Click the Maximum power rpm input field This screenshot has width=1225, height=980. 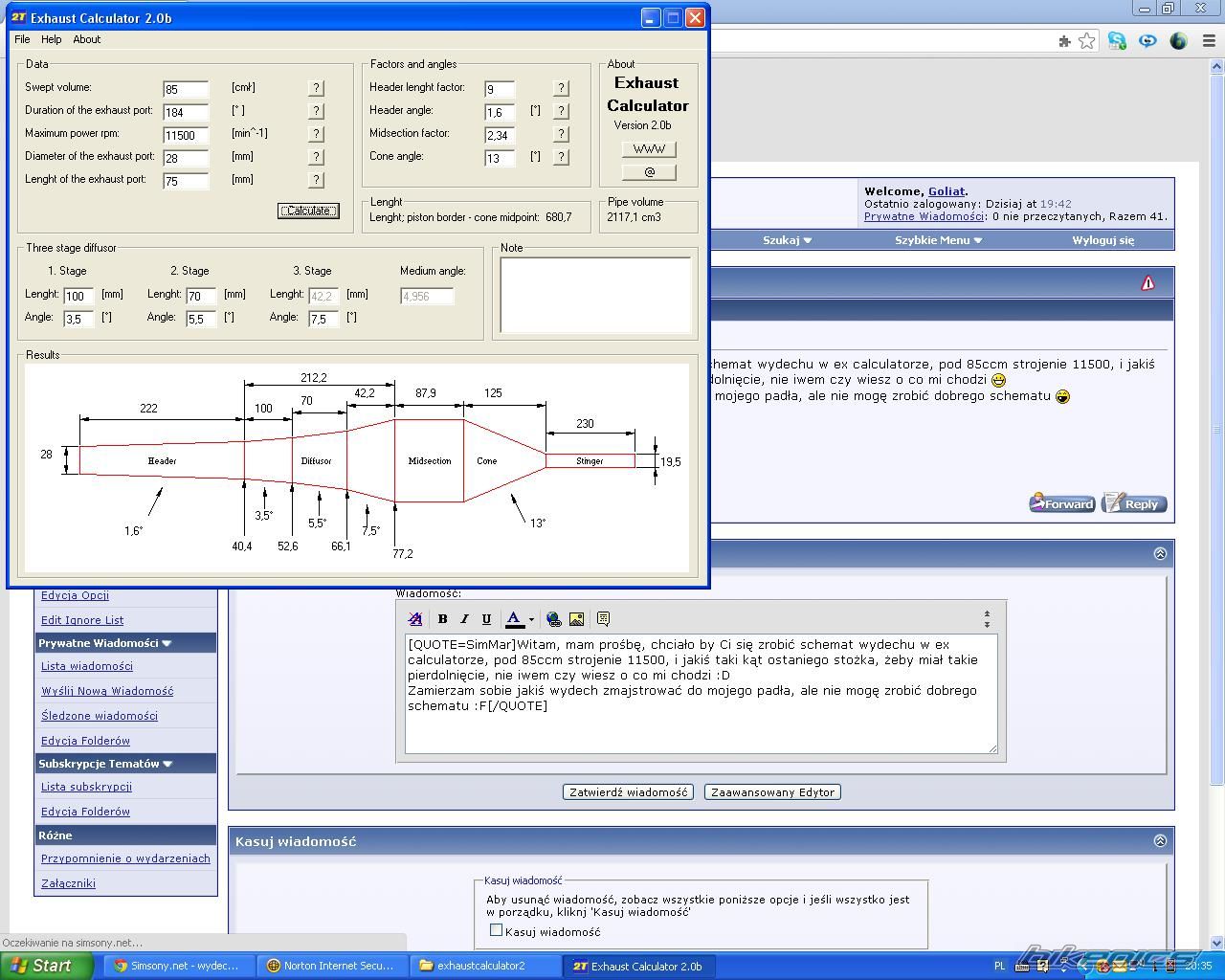186,135
